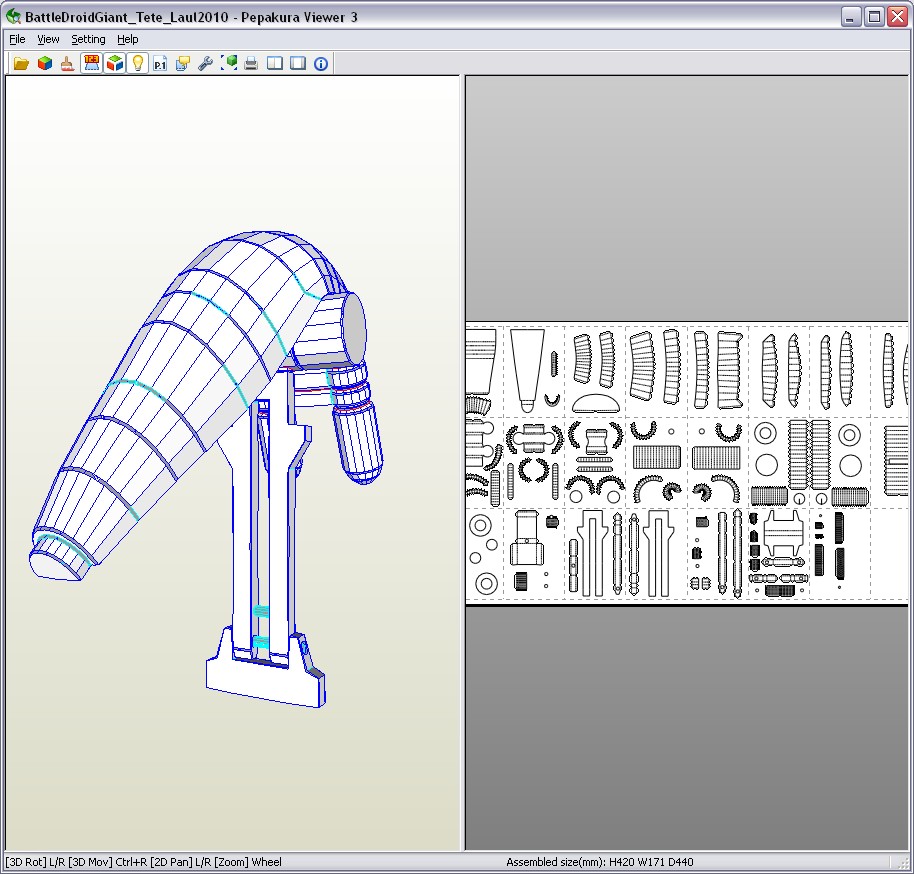Click the yellow note annotation icon

183,63
